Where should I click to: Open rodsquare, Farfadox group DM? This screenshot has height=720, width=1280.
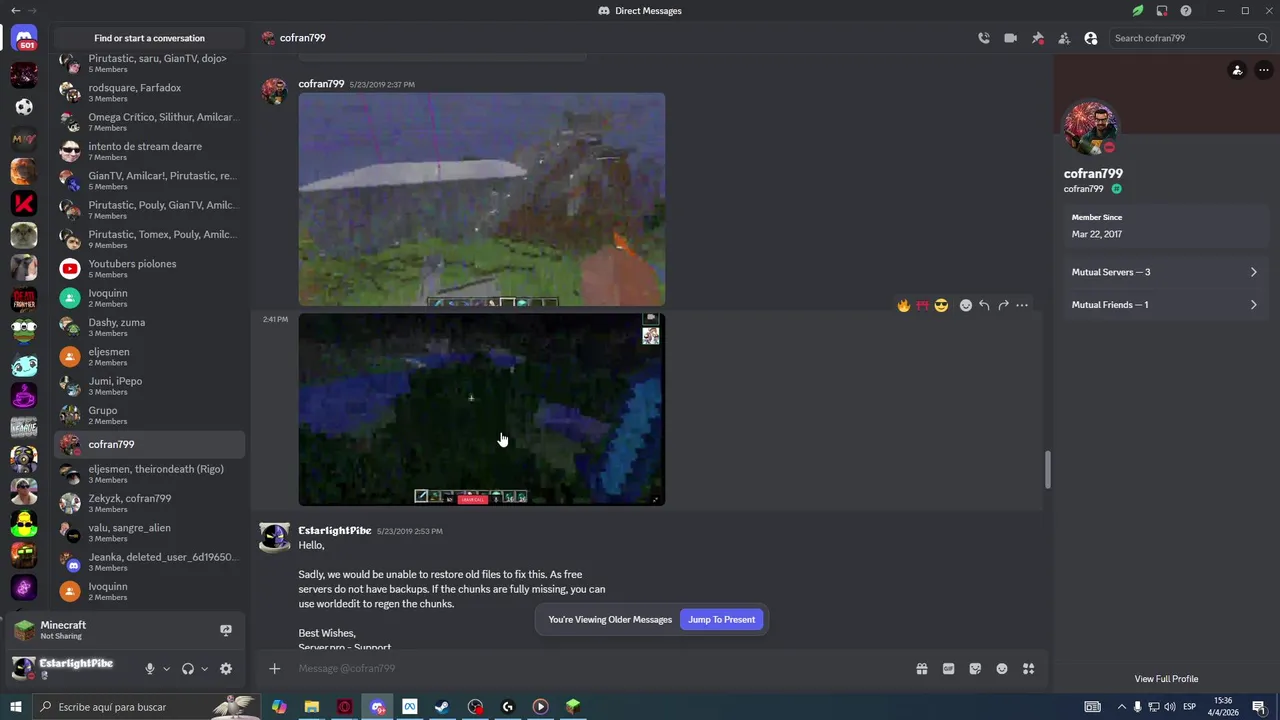point(150,92)
